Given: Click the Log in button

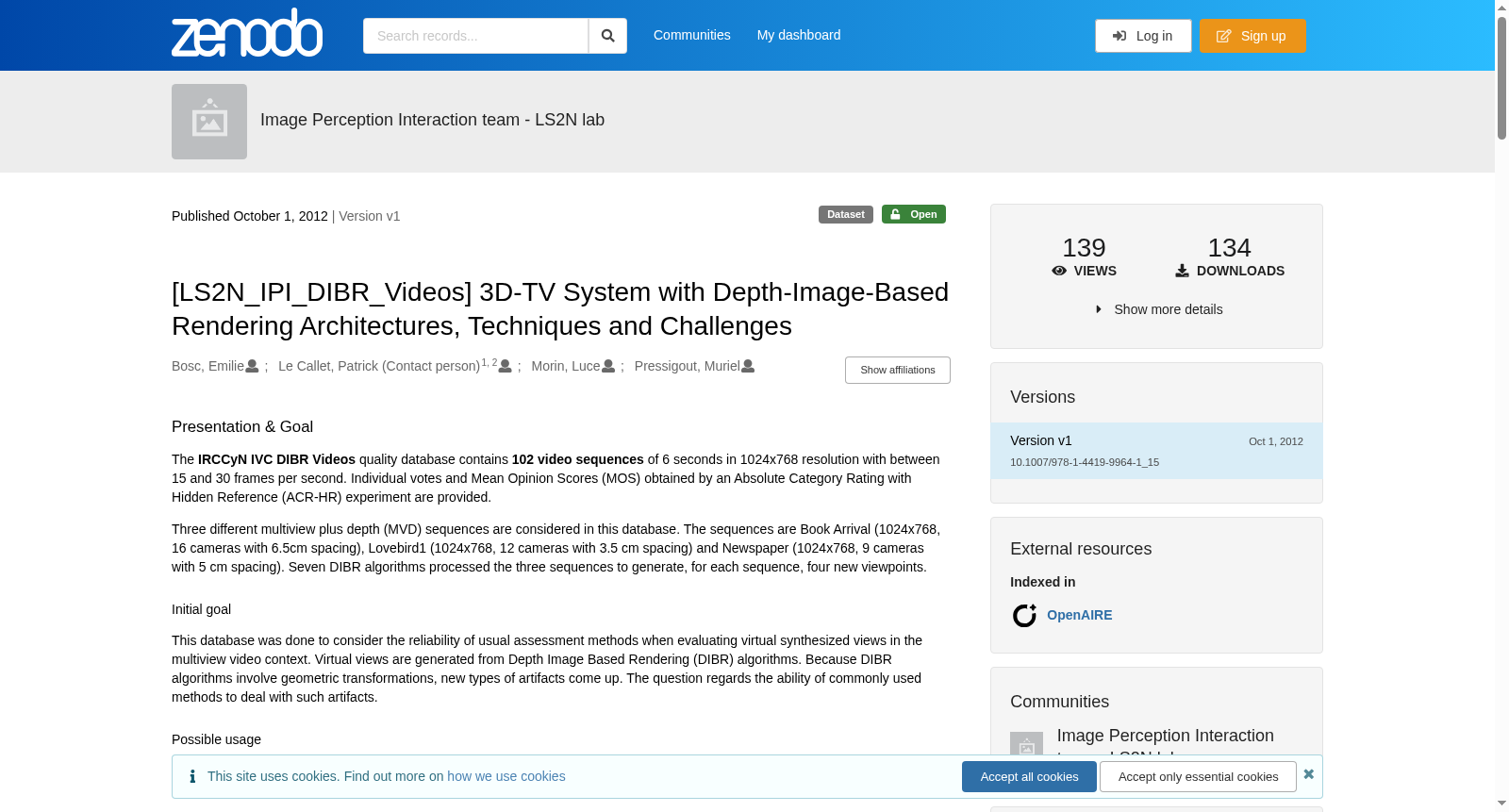Looking at the screenshot, I should coord(1143,36).
